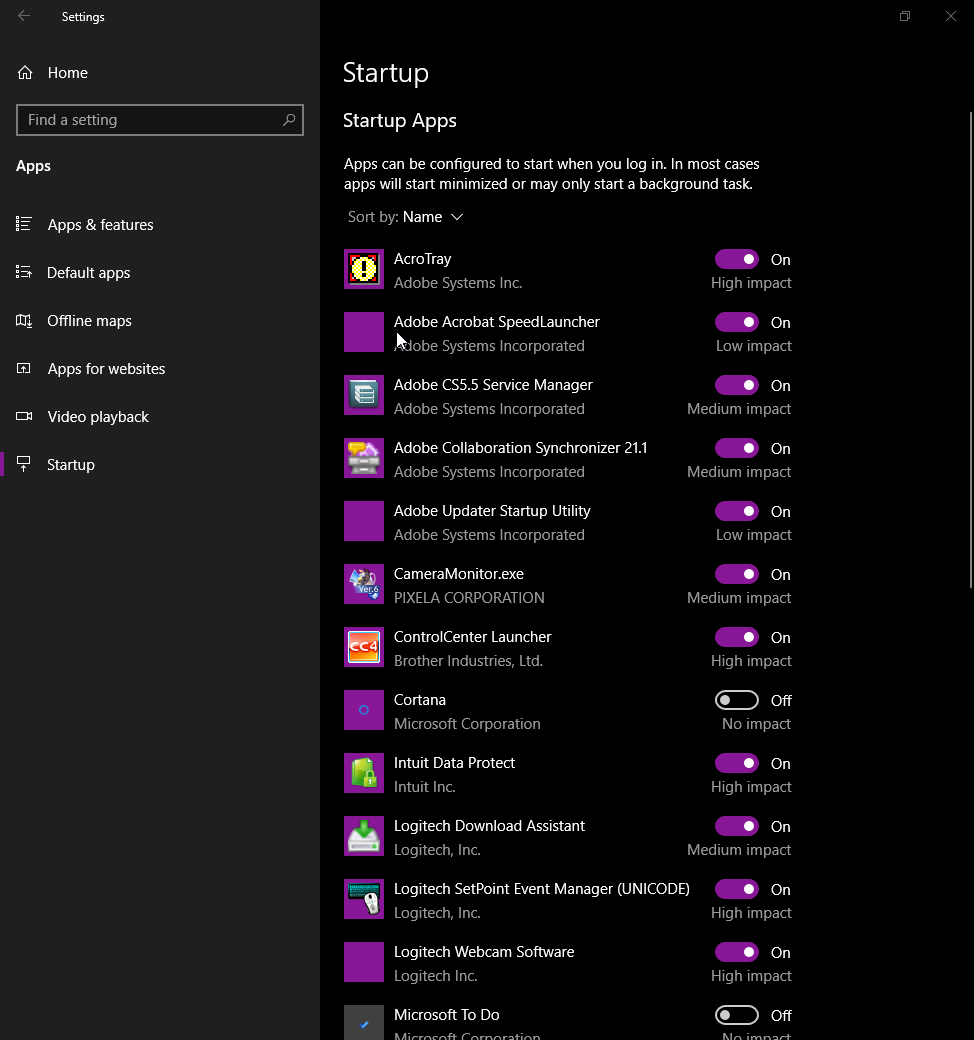Open the Sort by Name dropdown
Image resolution: width=974 pixels, height=1040 pixels.
405,217
